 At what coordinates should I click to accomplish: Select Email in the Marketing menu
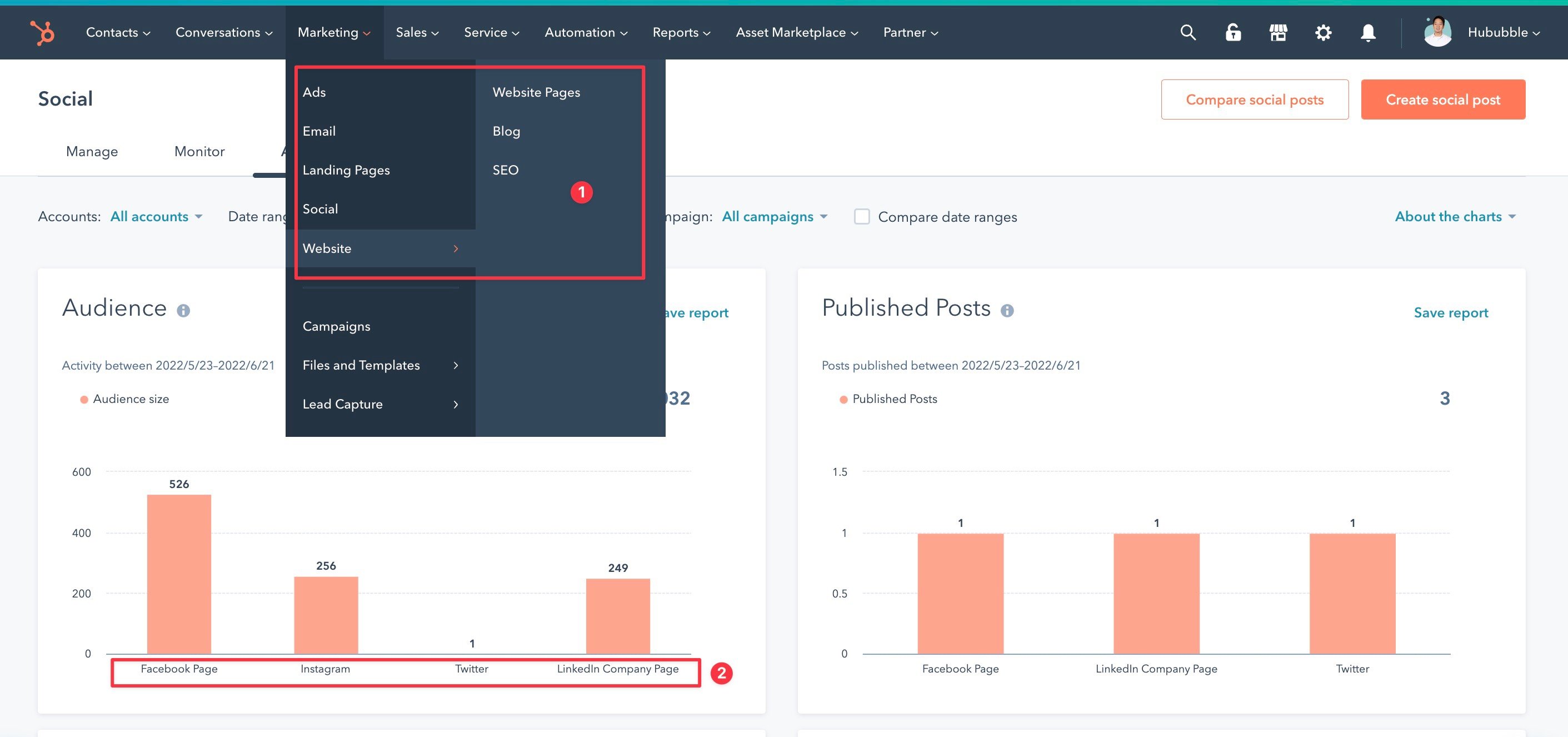[381, 131]
